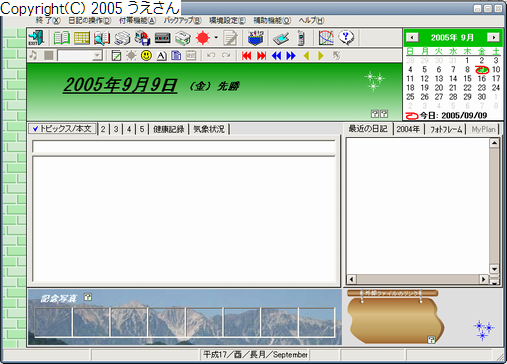Go to next entry with blue forward arrows
This screenshot has width=507, height=364.
pos(291,56)
